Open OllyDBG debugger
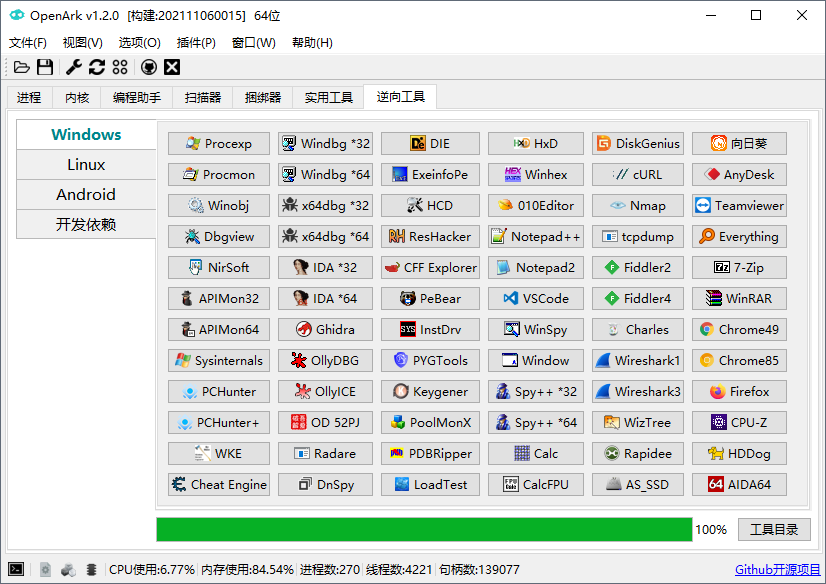 (326, 361)
